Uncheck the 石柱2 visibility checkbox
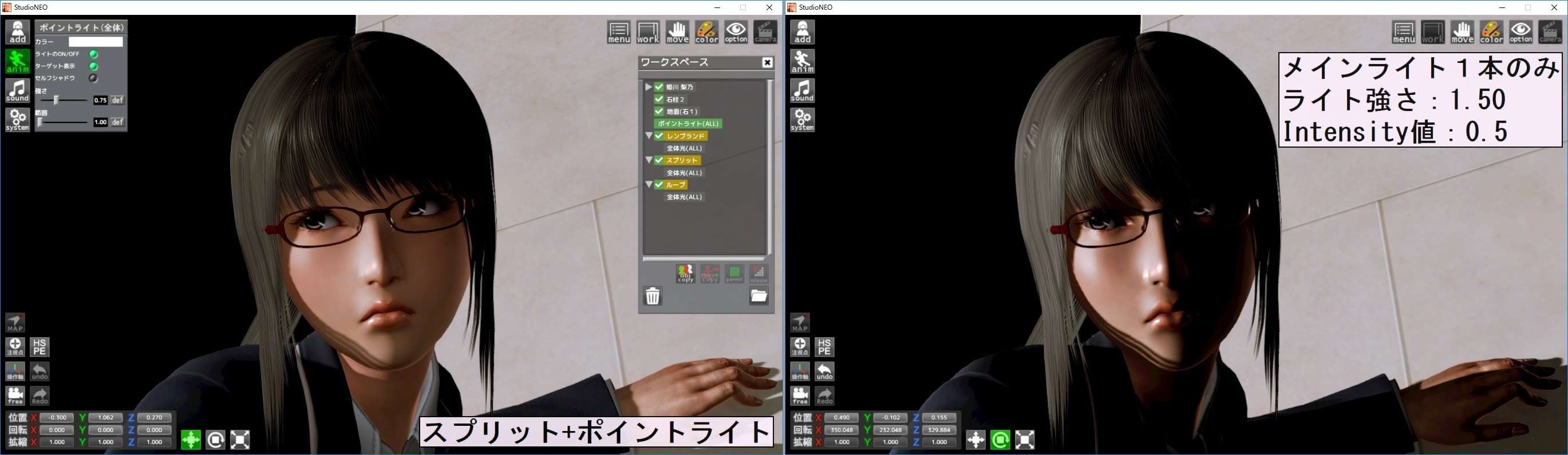Image resolution: width=1568 pixels, height=455 pixels. pyautogui.click(x=658, y=99)
